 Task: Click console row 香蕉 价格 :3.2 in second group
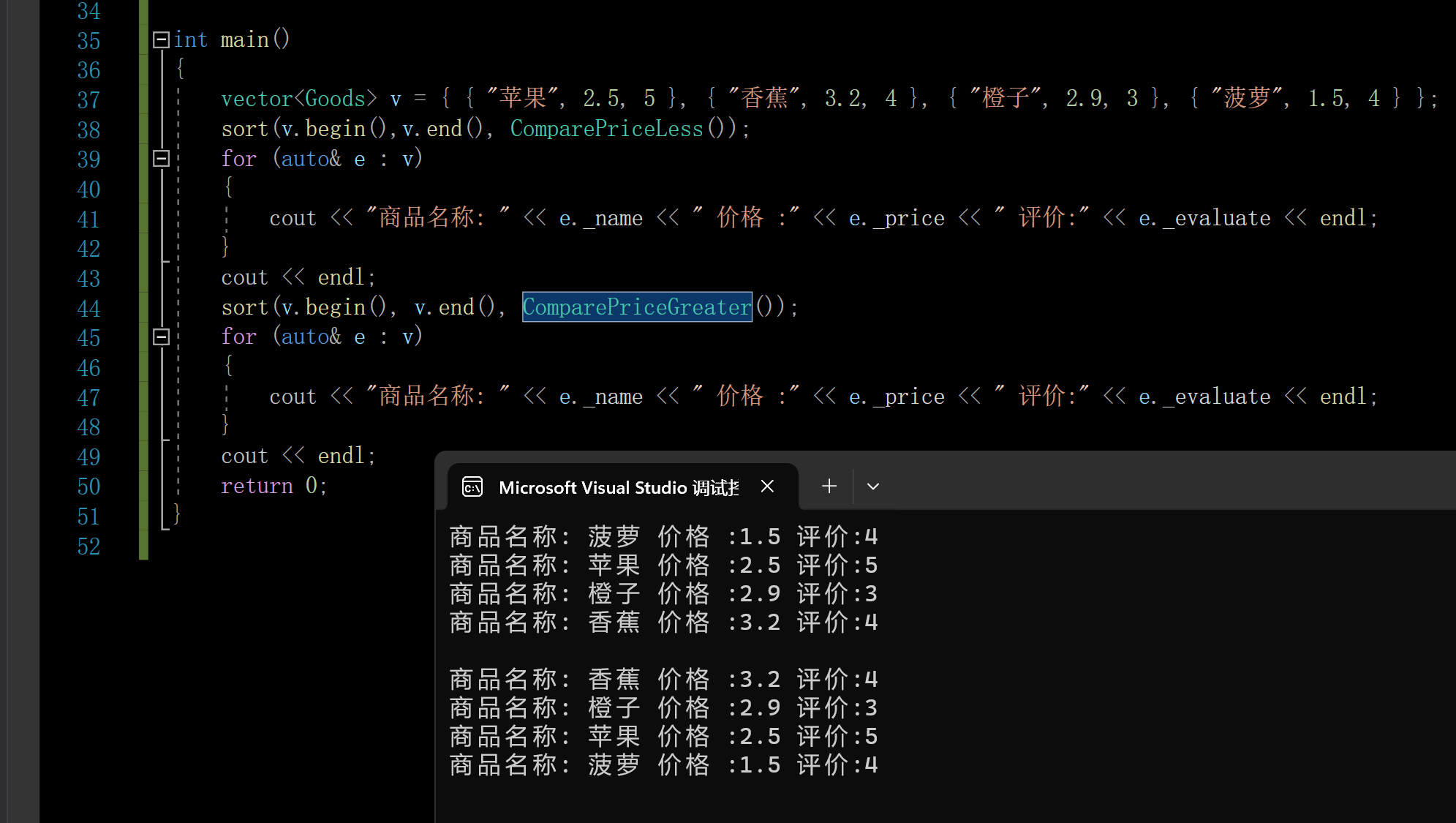click(x=663, y=680)
